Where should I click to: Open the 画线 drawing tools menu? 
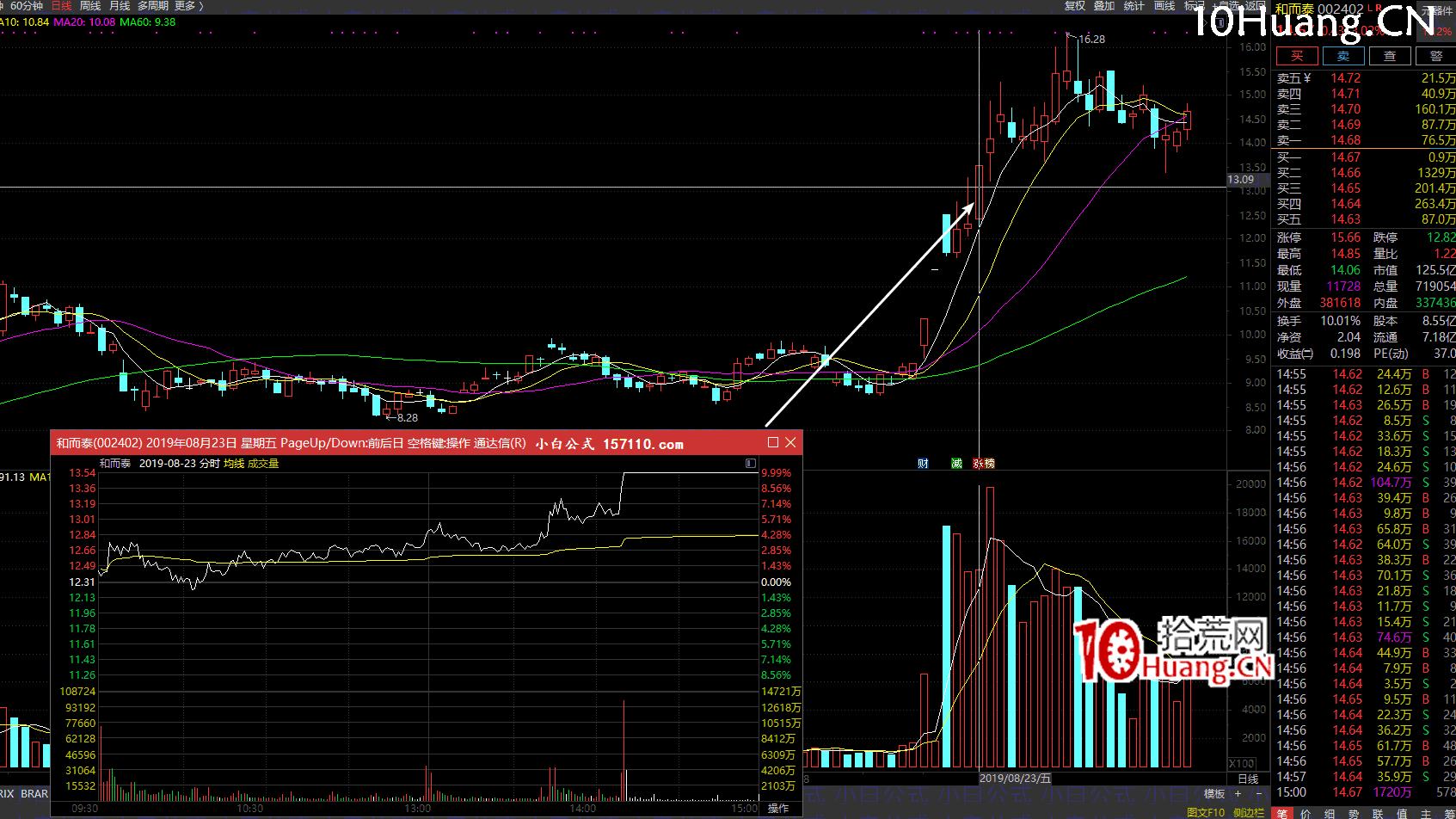coord(1164,6)
